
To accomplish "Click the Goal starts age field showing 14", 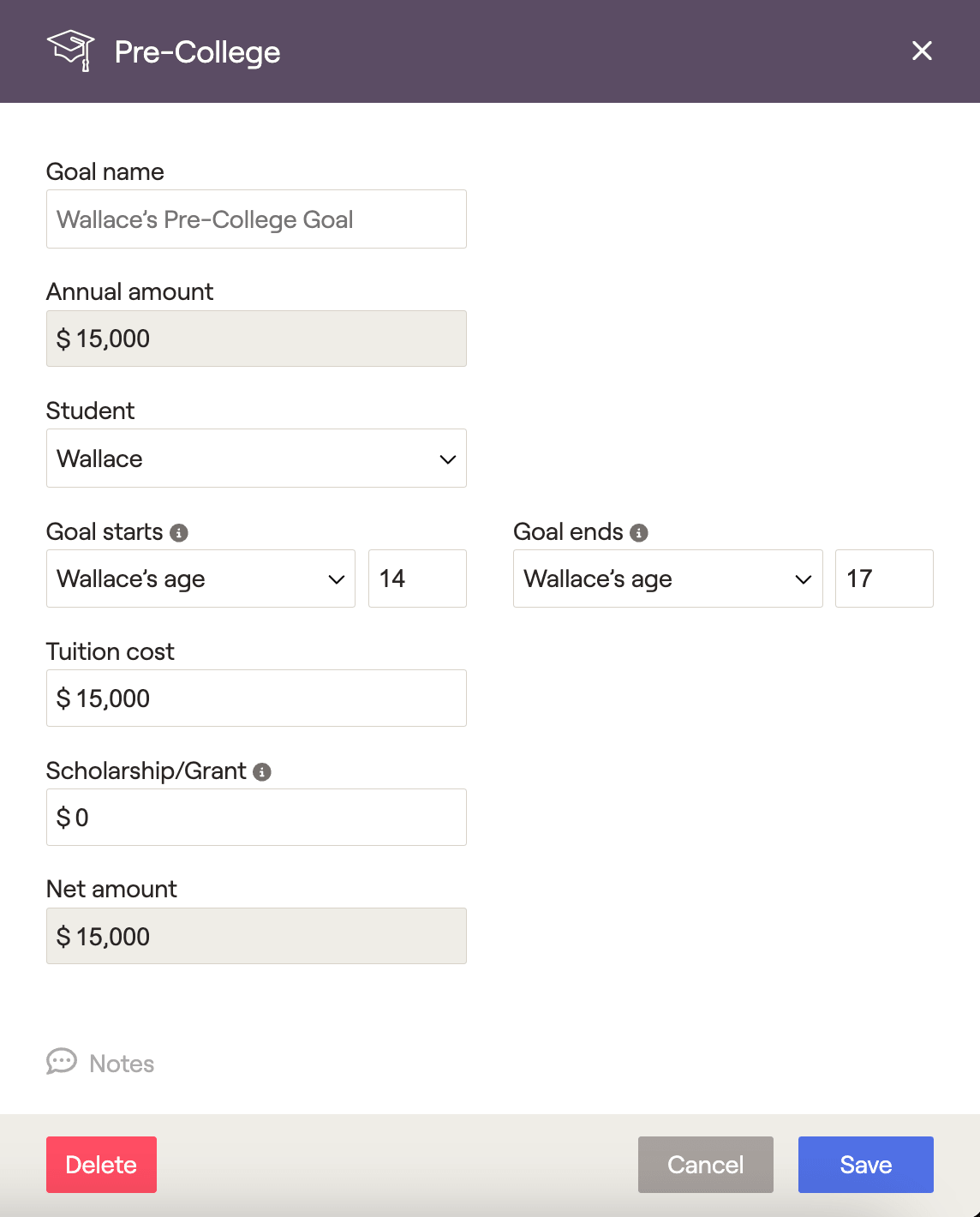I will coord(417,579).
